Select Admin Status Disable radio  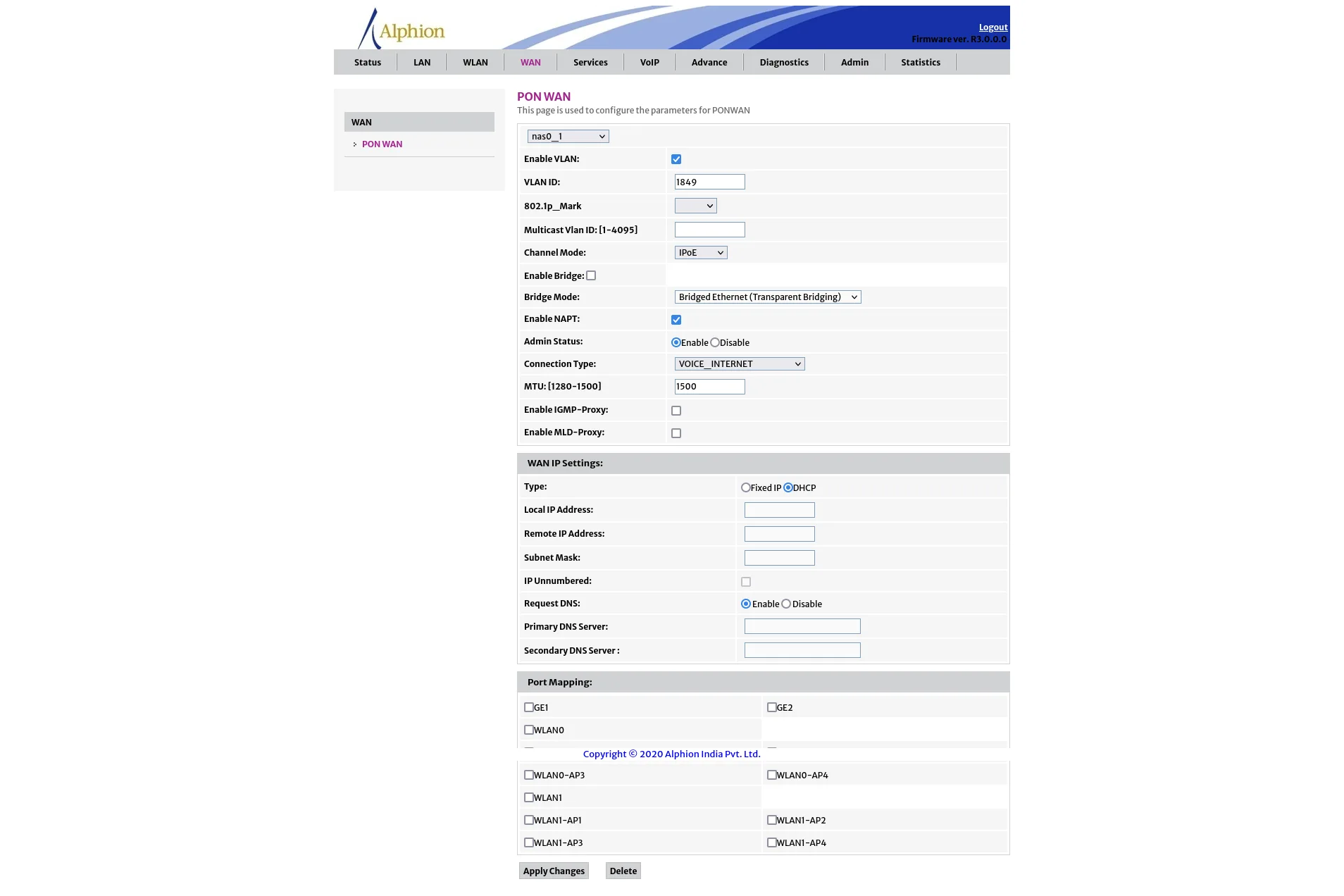click(715, 342)
